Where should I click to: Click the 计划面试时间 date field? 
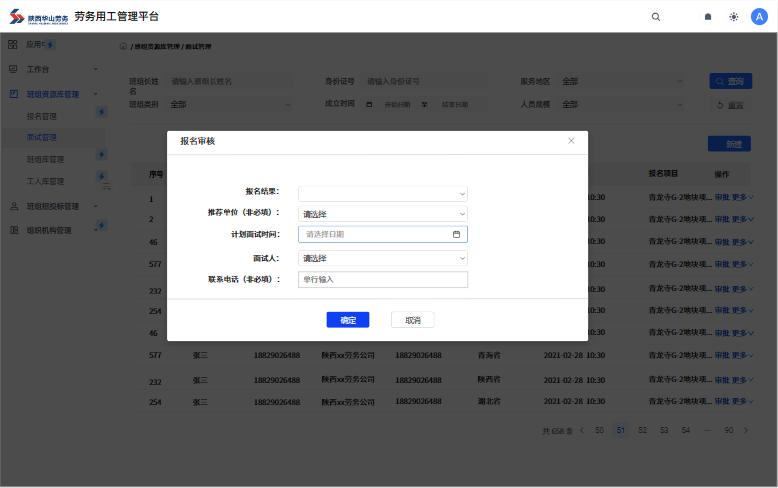pos(375,234)
